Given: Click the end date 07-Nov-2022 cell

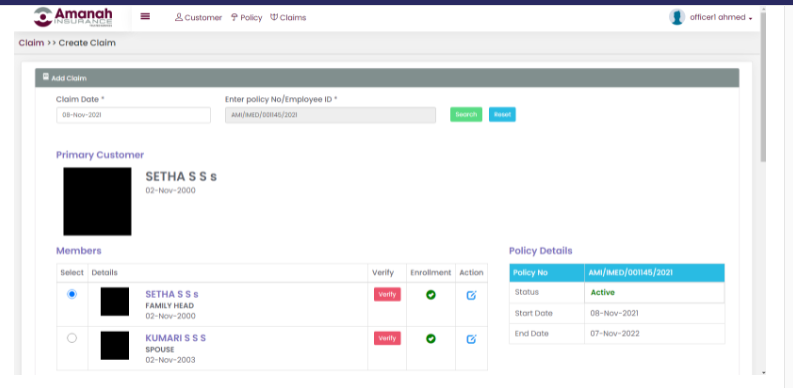Looking at the screenshot, I should pyautogui.click(x=654, y=334).
